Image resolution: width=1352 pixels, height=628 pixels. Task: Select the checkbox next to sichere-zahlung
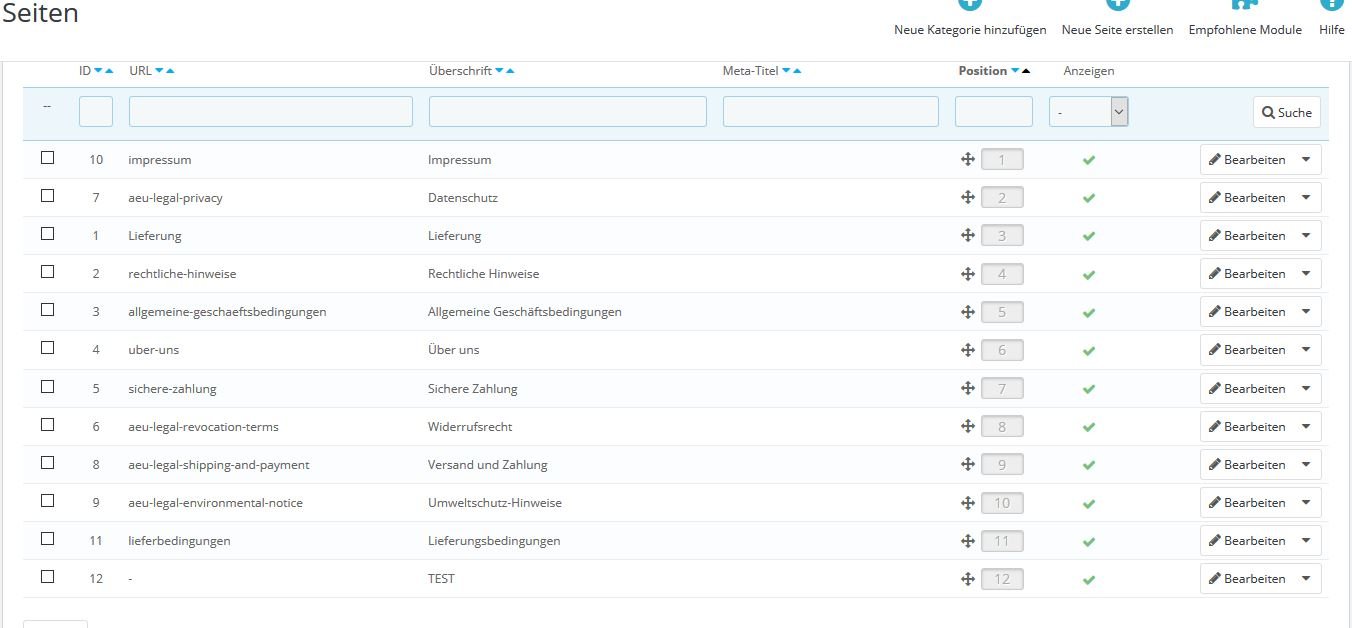point(47,386)
